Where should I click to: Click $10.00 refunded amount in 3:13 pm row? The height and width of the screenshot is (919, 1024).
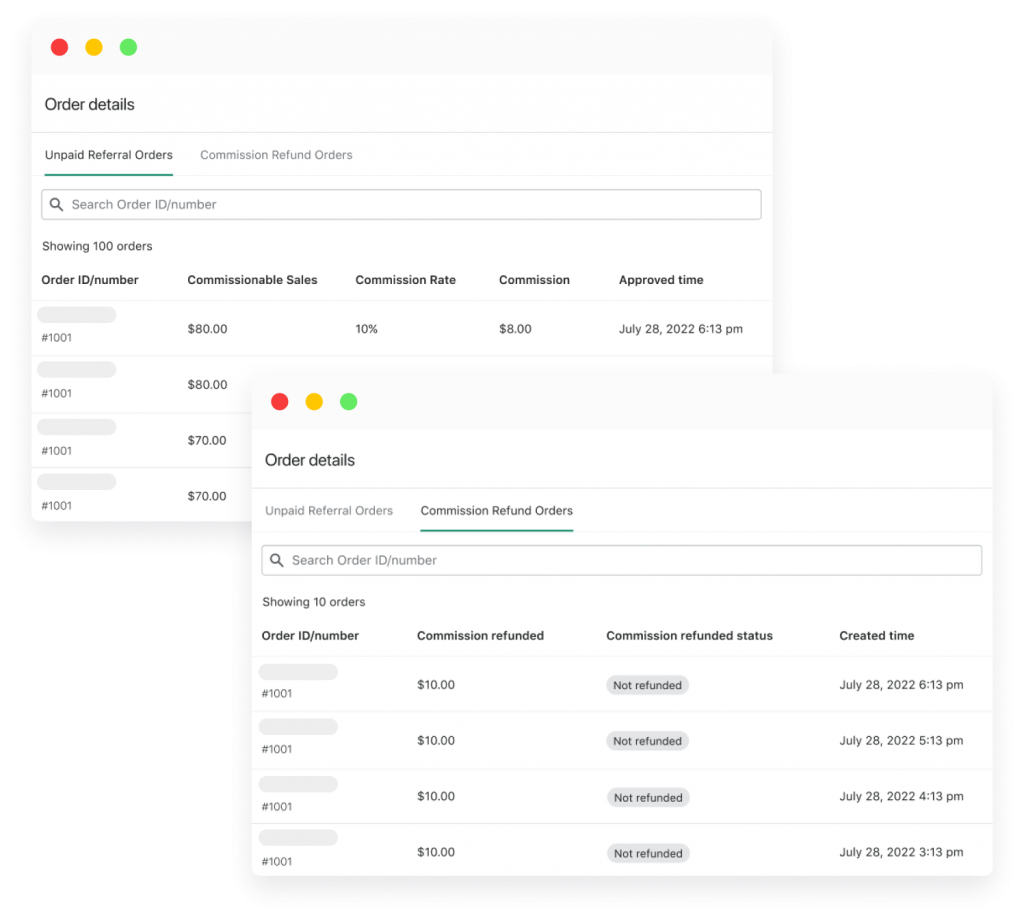436,852
